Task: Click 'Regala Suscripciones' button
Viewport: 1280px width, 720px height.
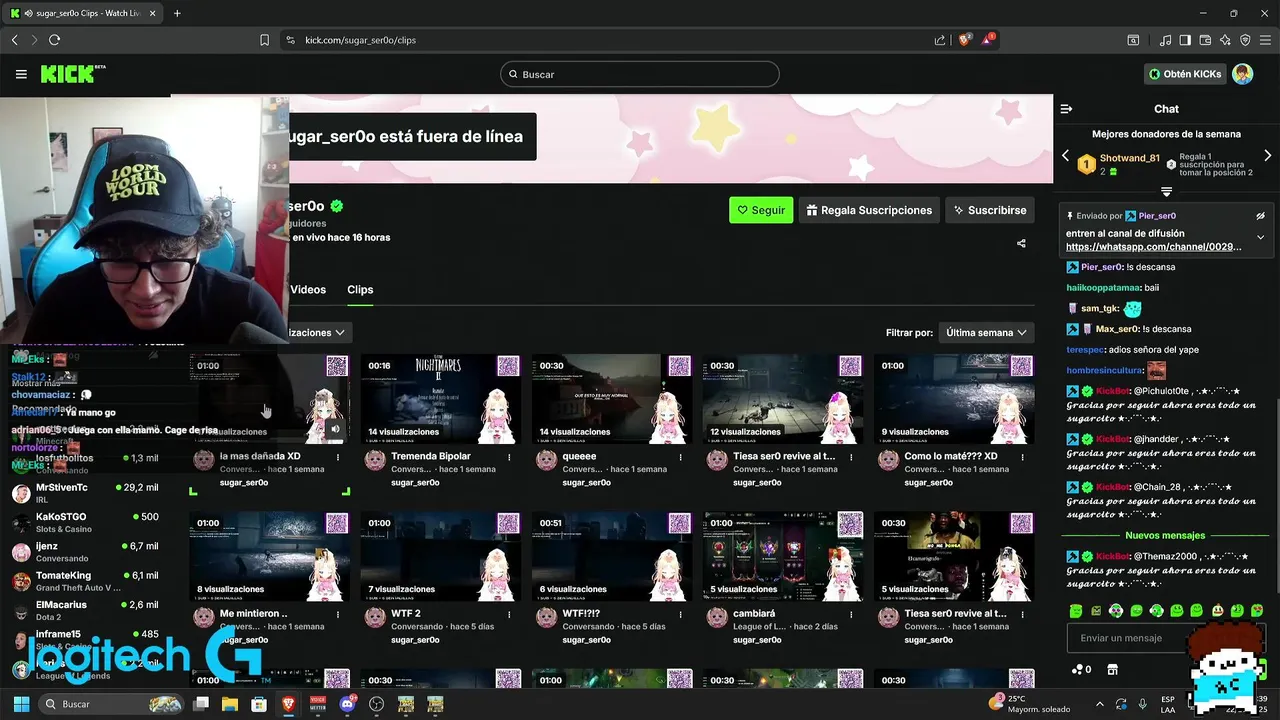Action: [x=868, y=210]
